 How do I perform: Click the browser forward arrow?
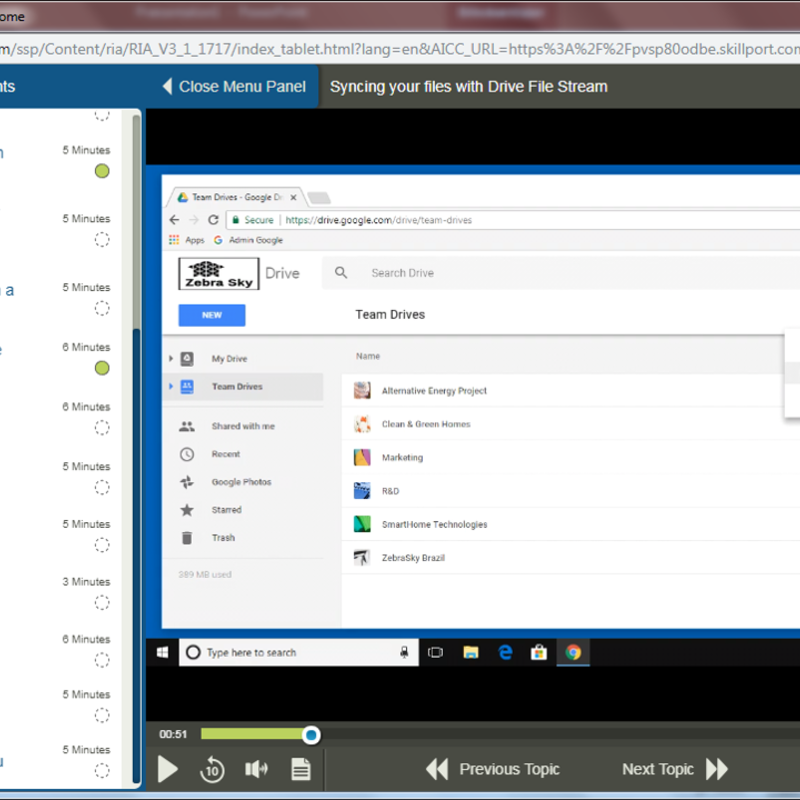click(194, 220)
